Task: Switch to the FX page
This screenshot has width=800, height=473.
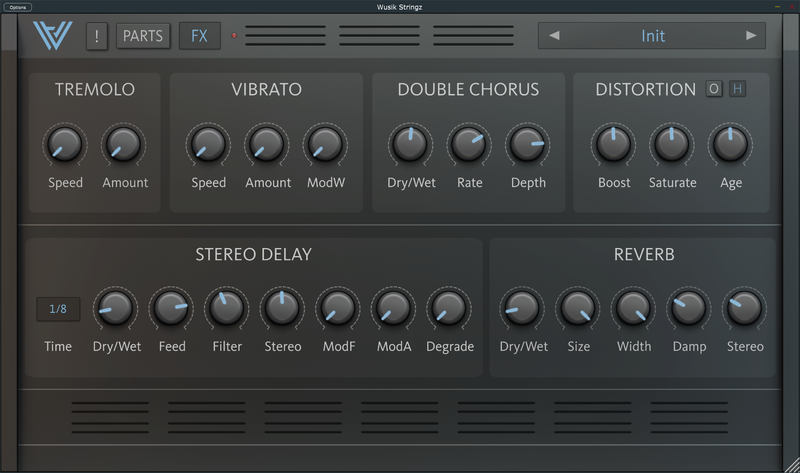Action: click(199, 36)
